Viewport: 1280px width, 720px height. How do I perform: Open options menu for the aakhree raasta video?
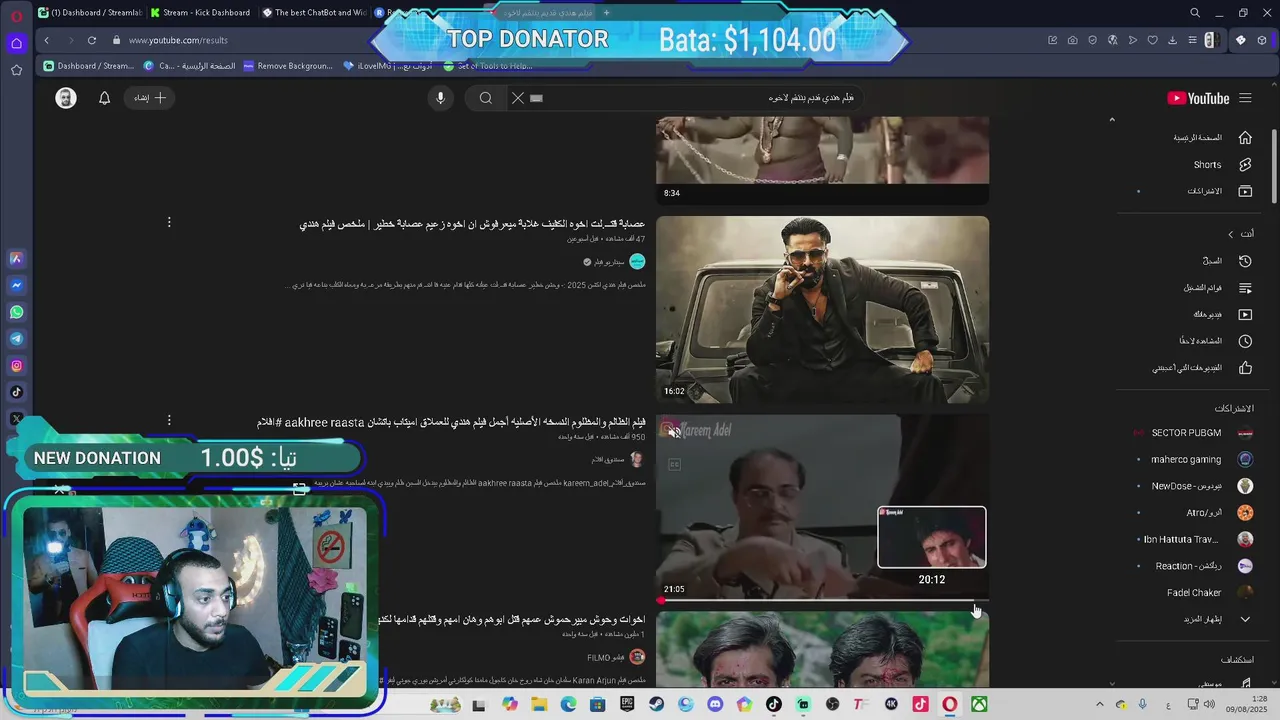[169, 421]
